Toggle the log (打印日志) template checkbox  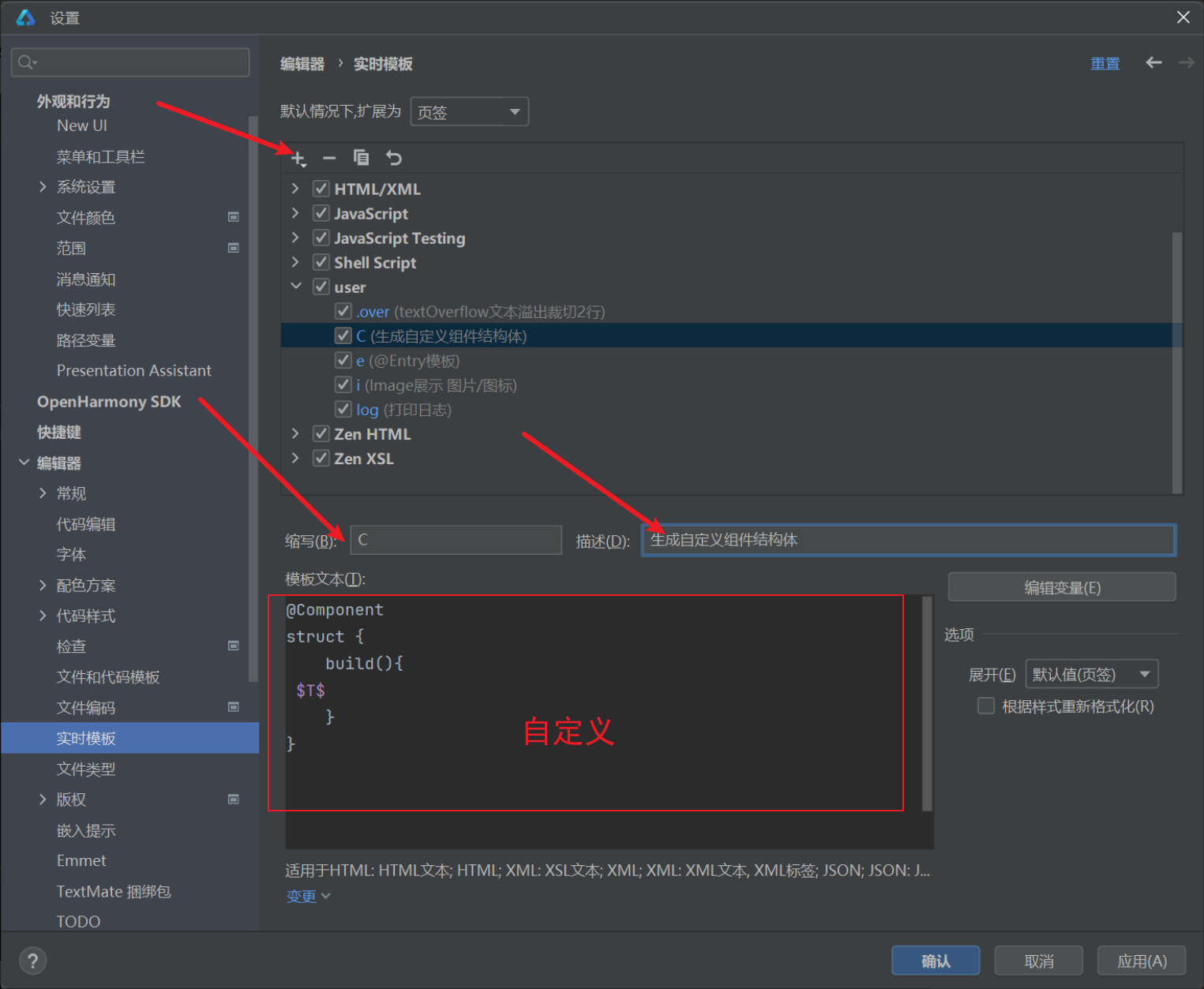343,410
